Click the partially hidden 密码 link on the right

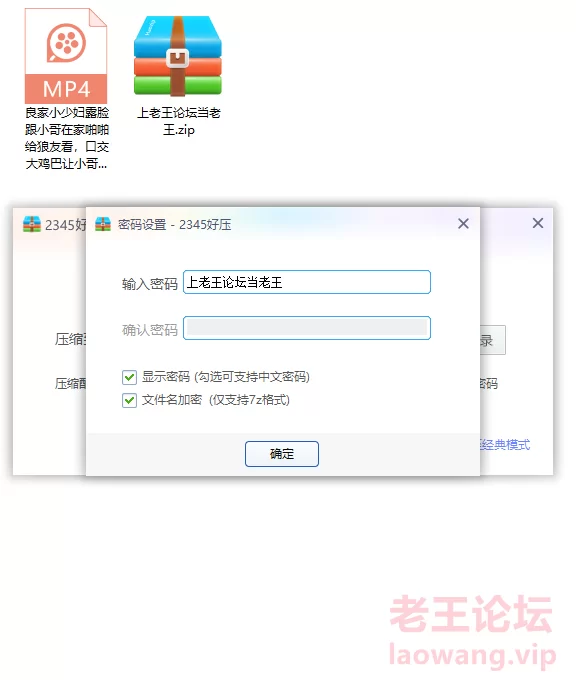pos(489,383)
